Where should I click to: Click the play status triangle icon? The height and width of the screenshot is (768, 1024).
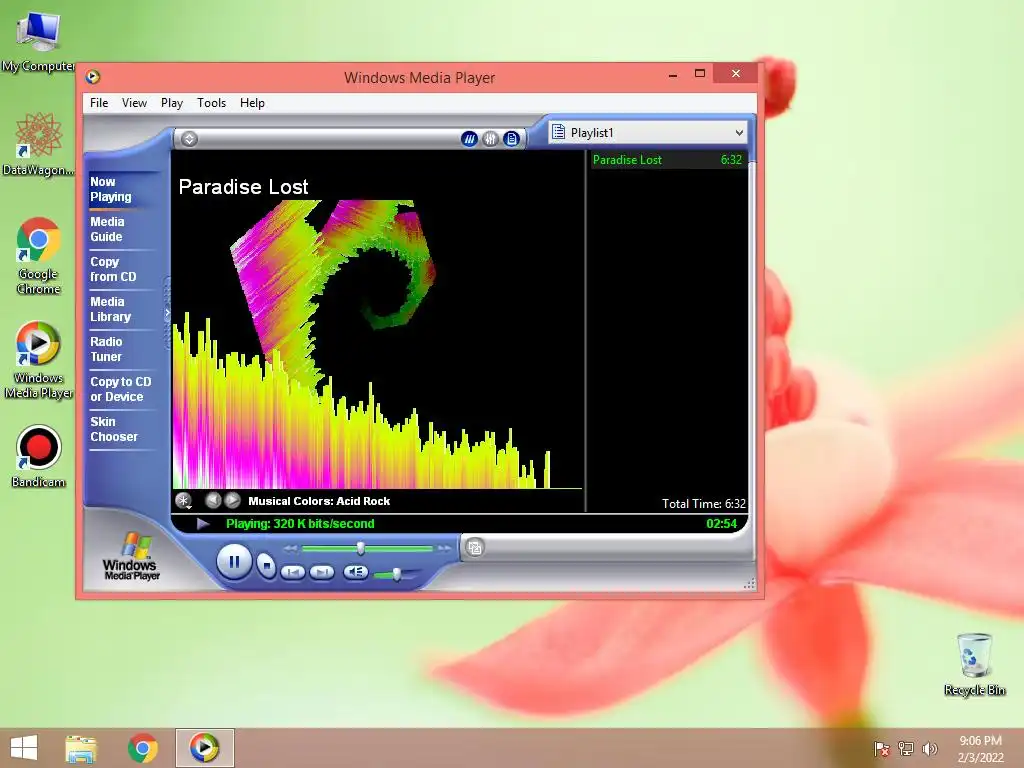pyautogui.click(x=203, y=524)
